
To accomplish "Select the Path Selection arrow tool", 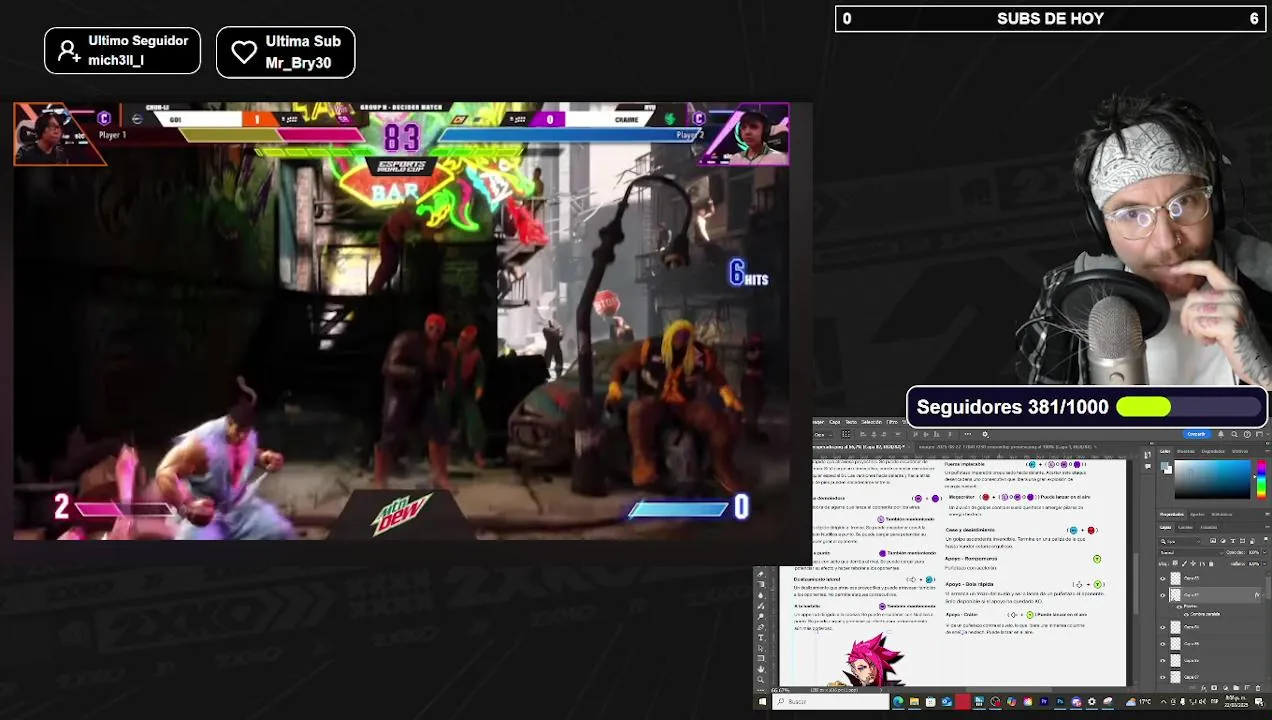I will (x=760, y=648).
